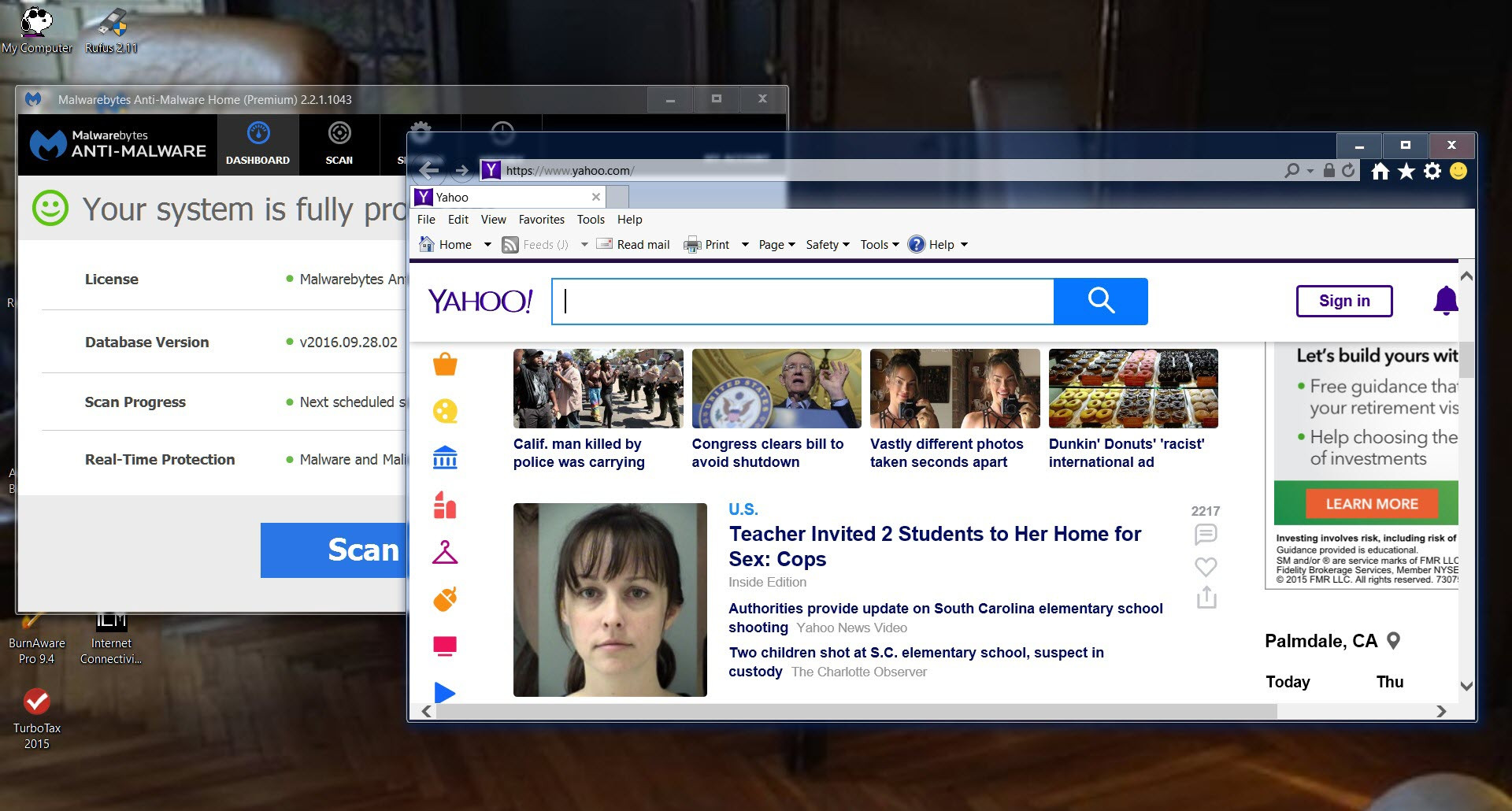Click the vertical scrollbar down arrow
This screenshot has height=811, width=1512.
coord(1466,686)
